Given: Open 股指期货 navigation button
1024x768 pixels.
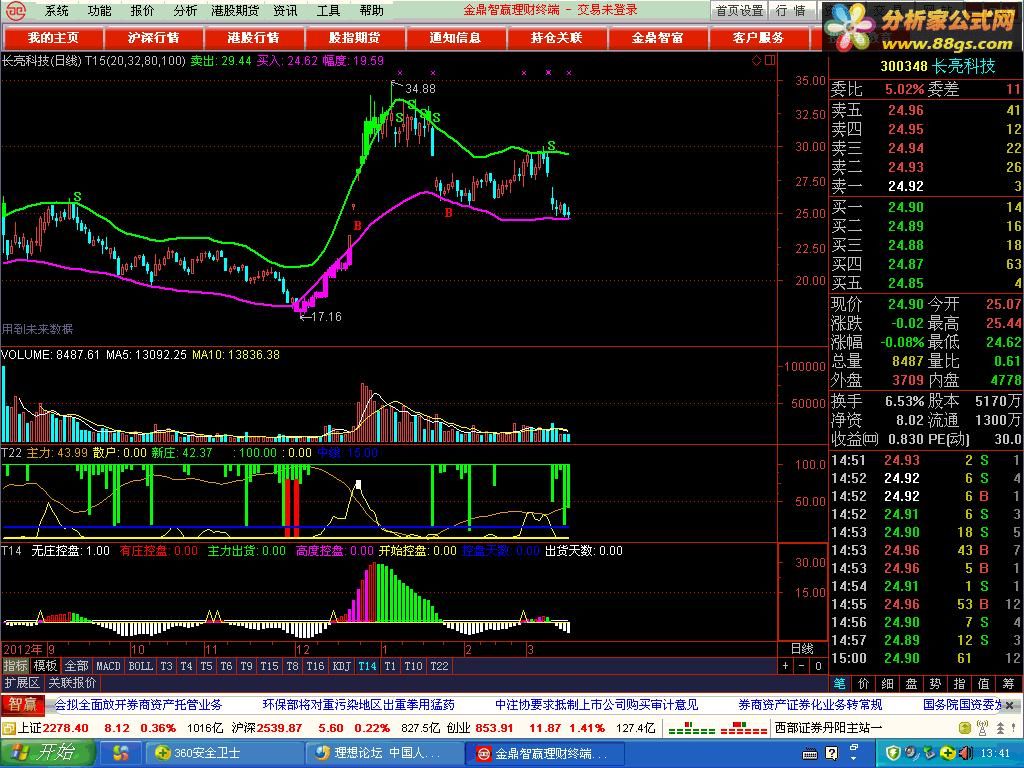Looking at the screenshot, I should 355,38.
